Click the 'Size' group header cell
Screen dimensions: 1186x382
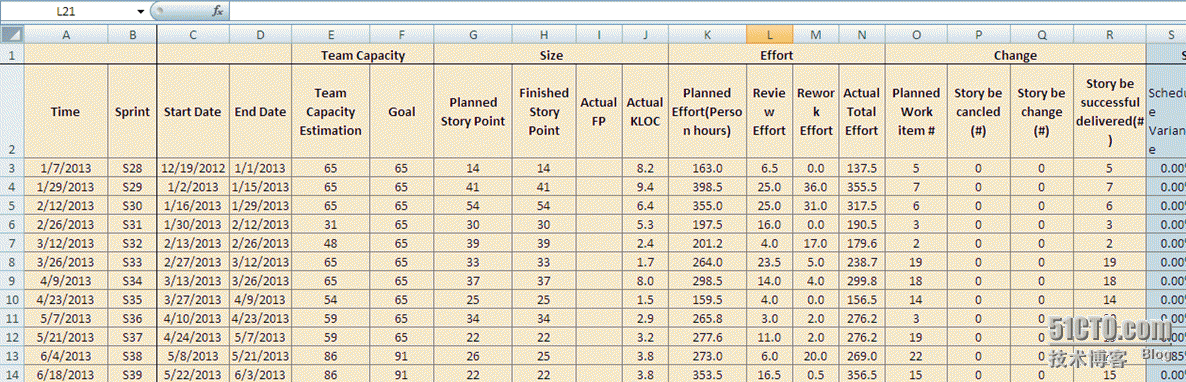click(551, 55)
